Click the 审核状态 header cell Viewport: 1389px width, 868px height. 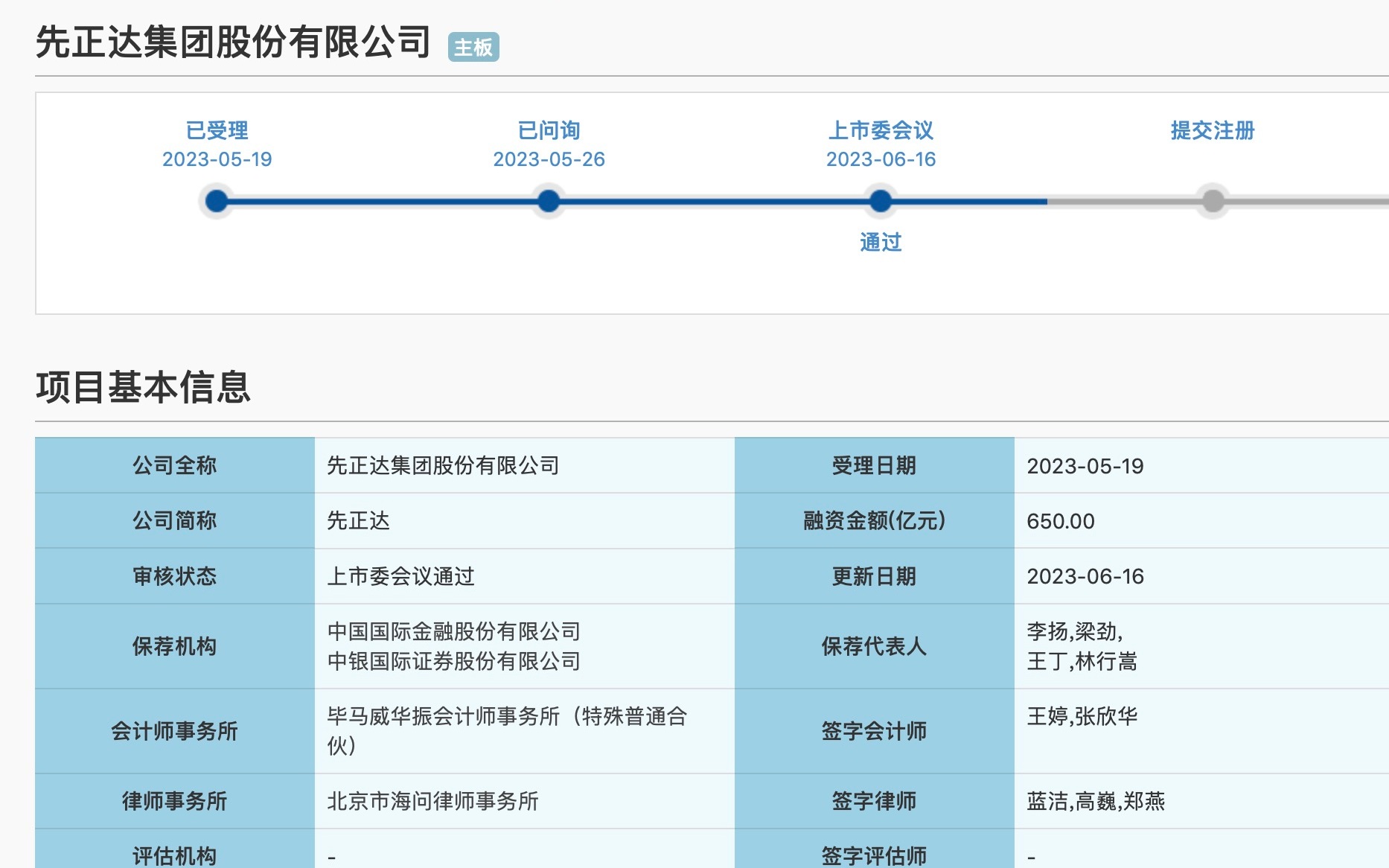(x=174, y=576)
